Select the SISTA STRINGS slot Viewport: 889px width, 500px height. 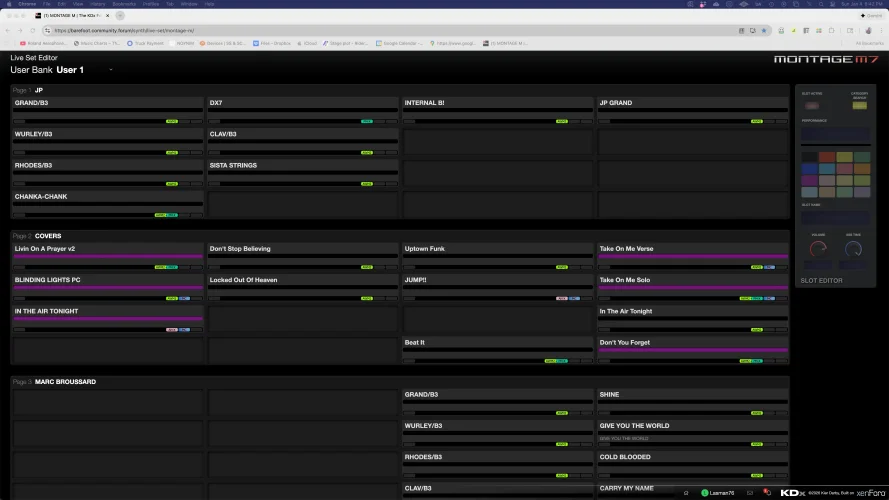[303, 173]
